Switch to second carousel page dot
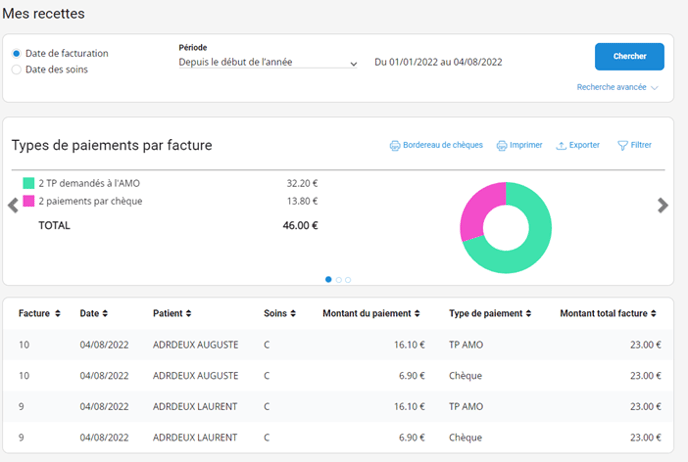The width and height of the screenshot is (688, 462). pos(339,280)
